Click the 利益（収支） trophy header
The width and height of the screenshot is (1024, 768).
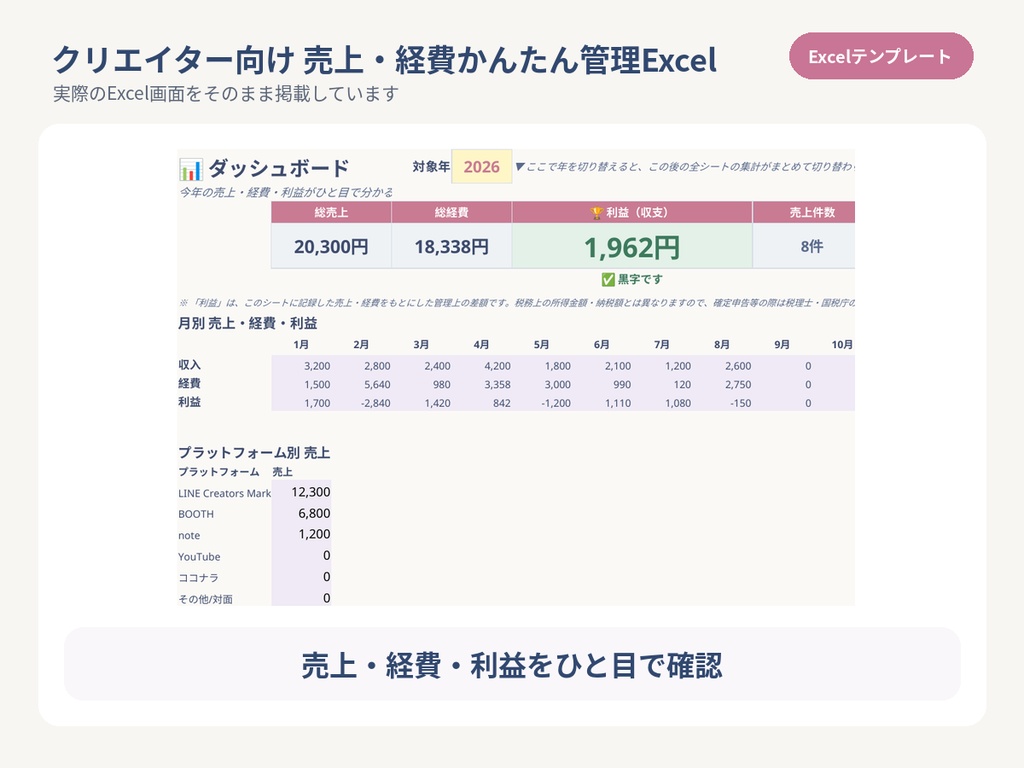pyautogui.click(x=632, y=212)
